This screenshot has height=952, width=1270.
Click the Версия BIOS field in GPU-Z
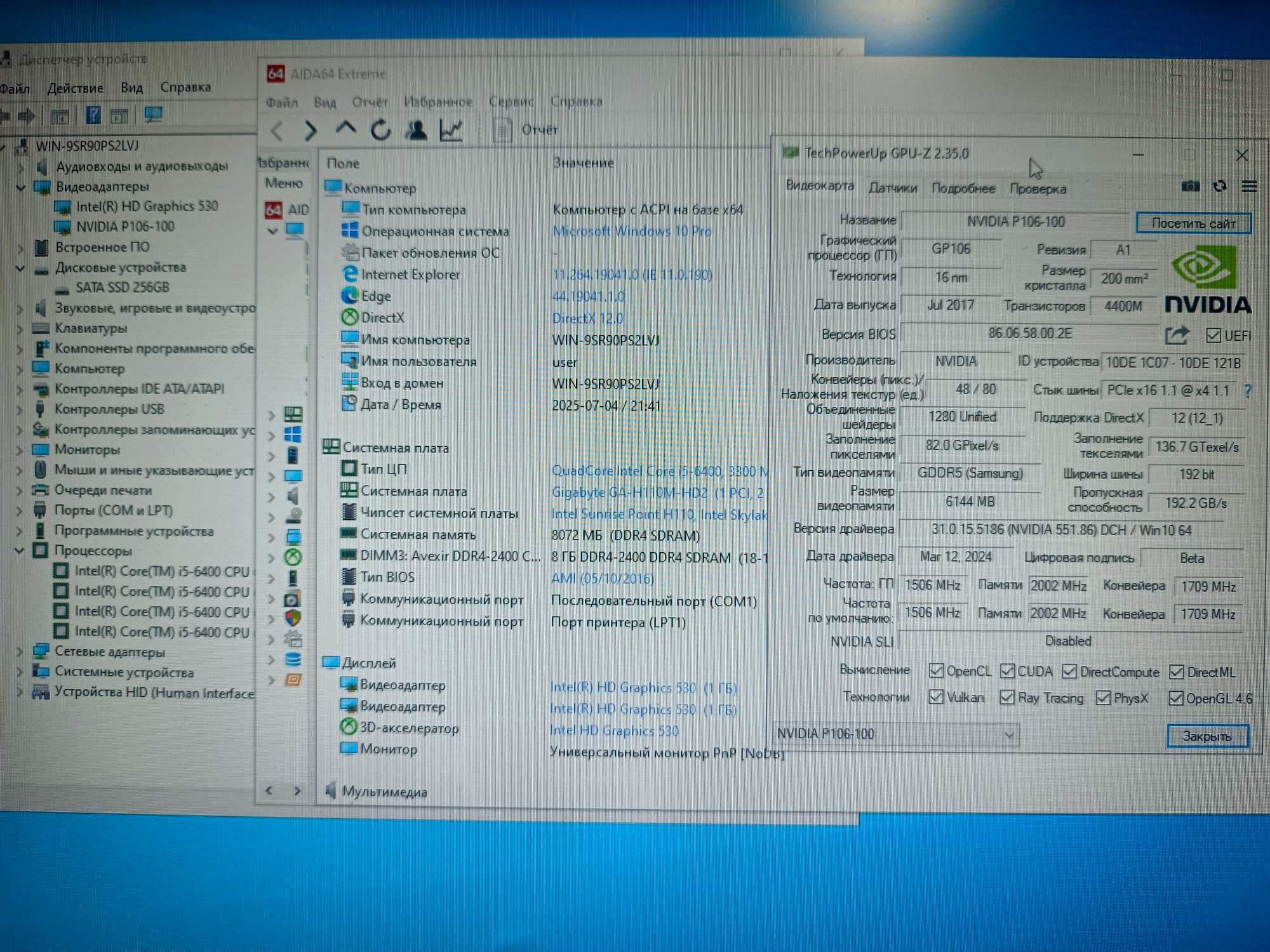point(1029,334)
